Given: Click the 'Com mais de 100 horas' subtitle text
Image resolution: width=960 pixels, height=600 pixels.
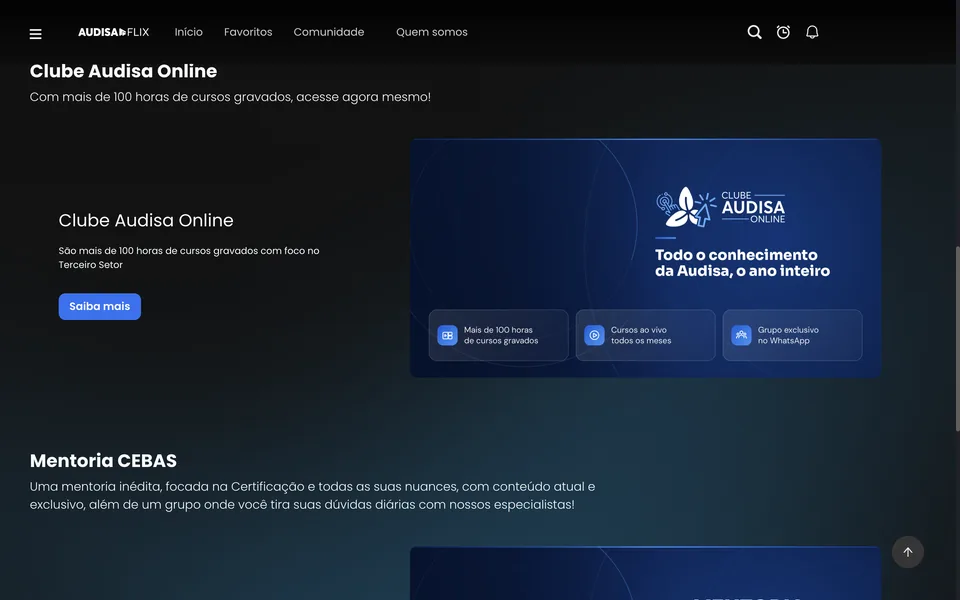Looking at the screenshot, I should tap(230, 97).
